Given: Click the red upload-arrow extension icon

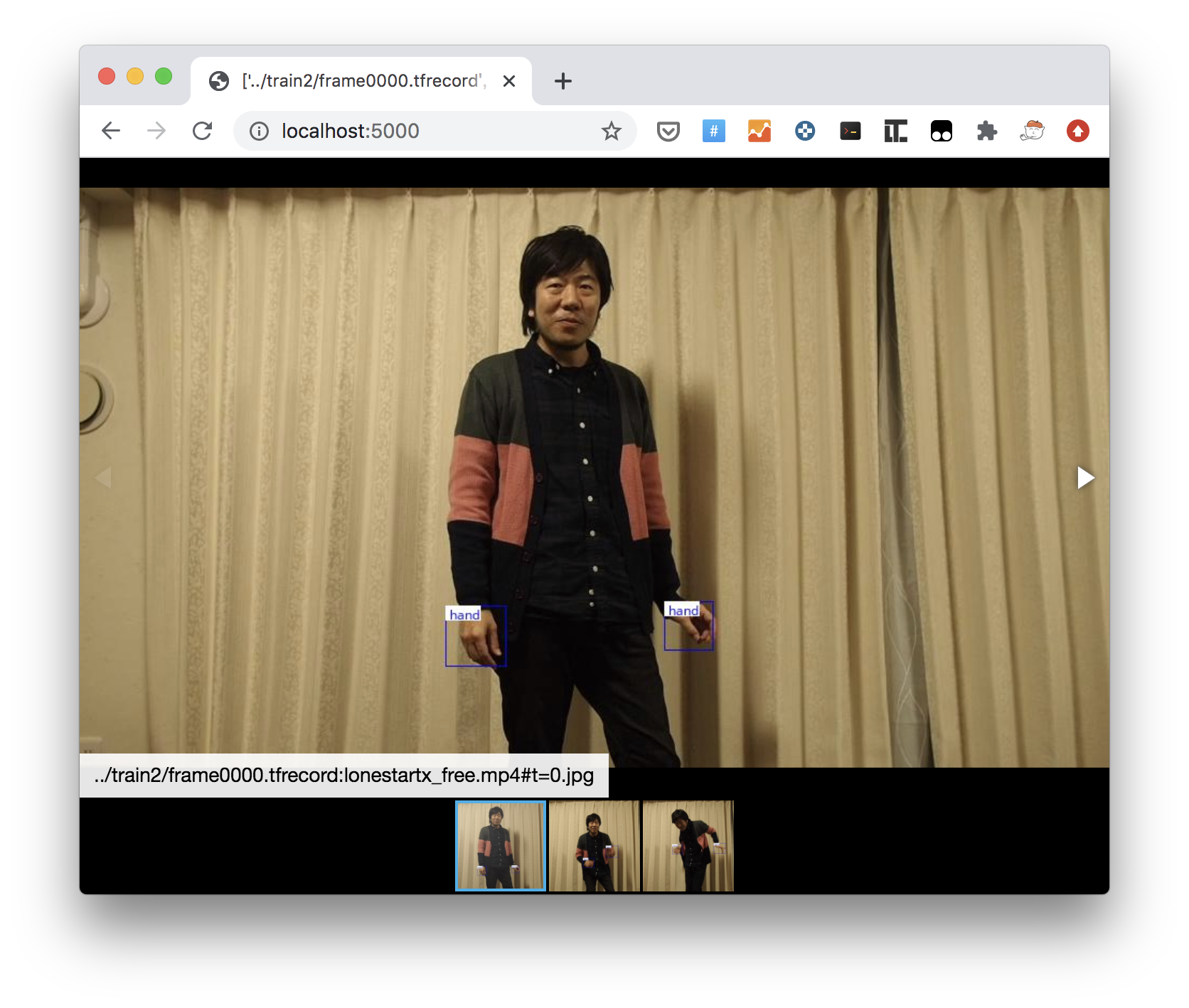Looking at the screenshot, I should click(x=1077, y=131).
